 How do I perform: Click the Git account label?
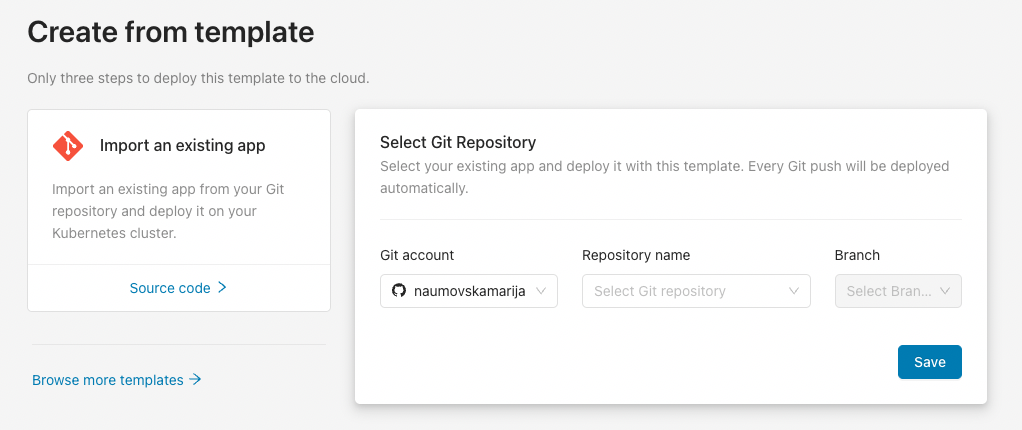pos(417,255)
